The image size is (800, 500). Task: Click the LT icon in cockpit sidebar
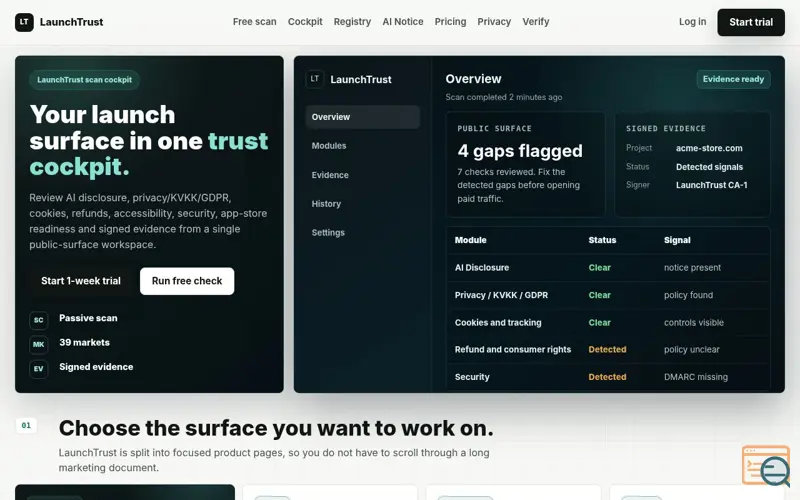click(x=314, y=79)
